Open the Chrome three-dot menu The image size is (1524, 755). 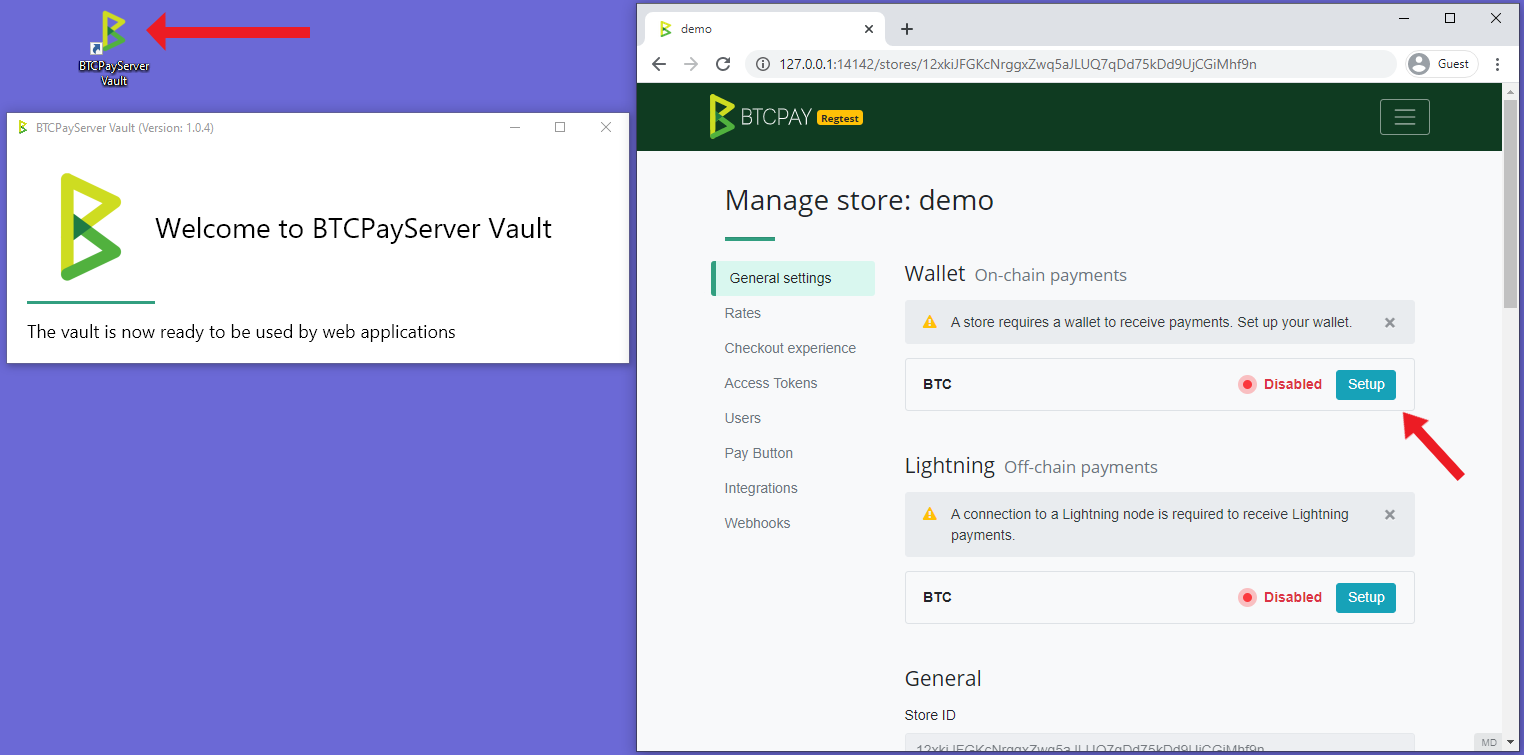coord(1497,64)
